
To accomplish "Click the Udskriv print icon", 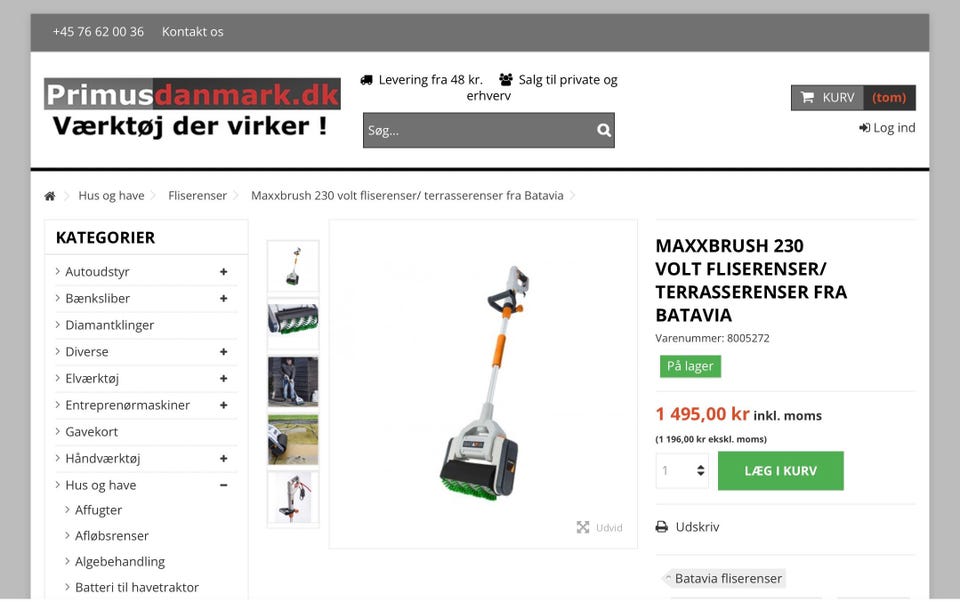I will pos(662,527).
